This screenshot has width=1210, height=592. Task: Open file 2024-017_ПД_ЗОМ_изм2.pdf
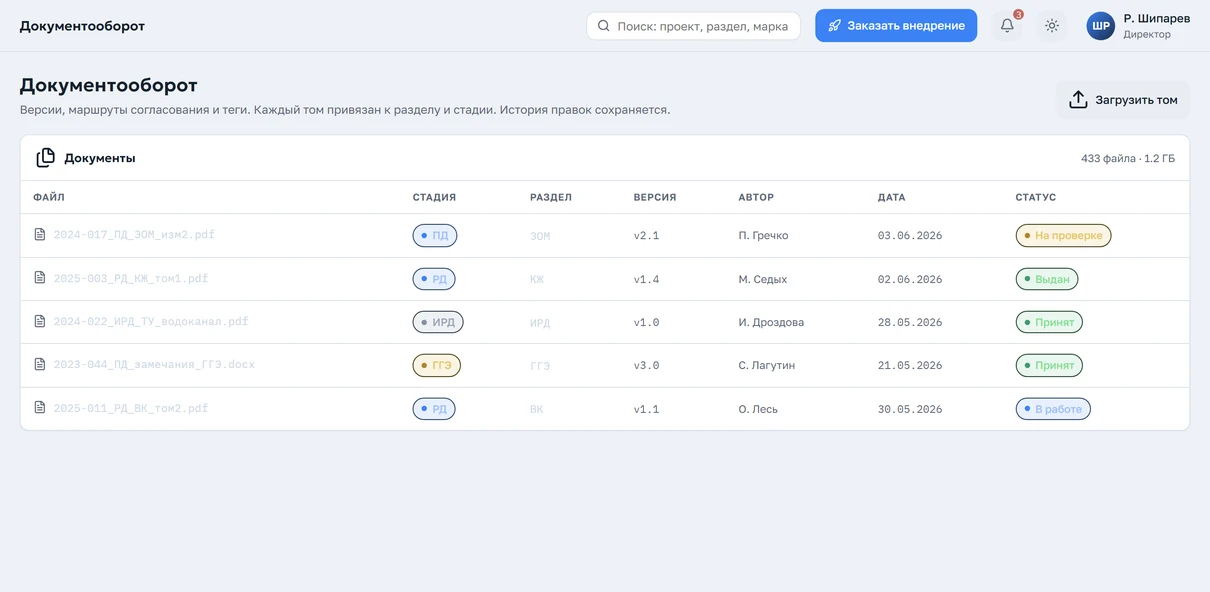(134, 235)
